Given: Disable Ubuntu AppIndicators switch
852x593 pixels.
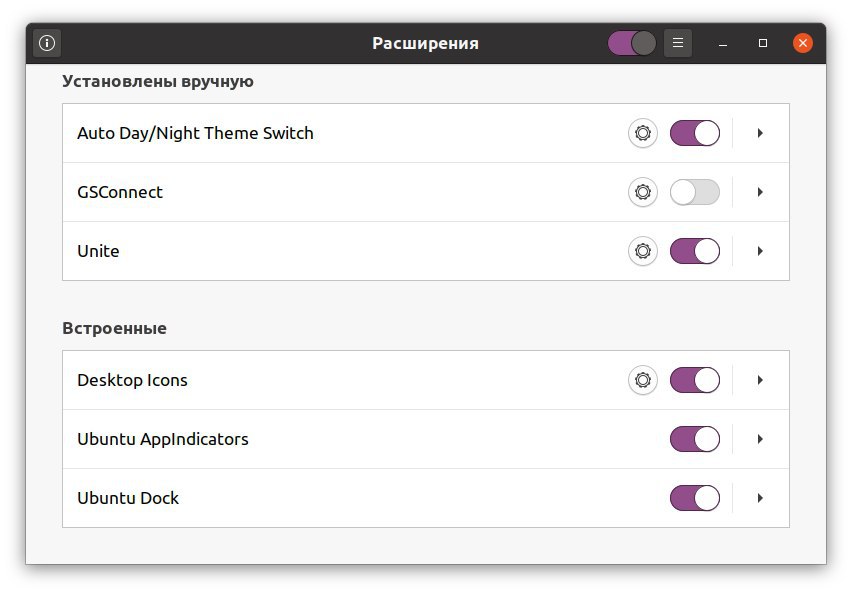Looking at the screenshot, I should [x=694, y=439].
